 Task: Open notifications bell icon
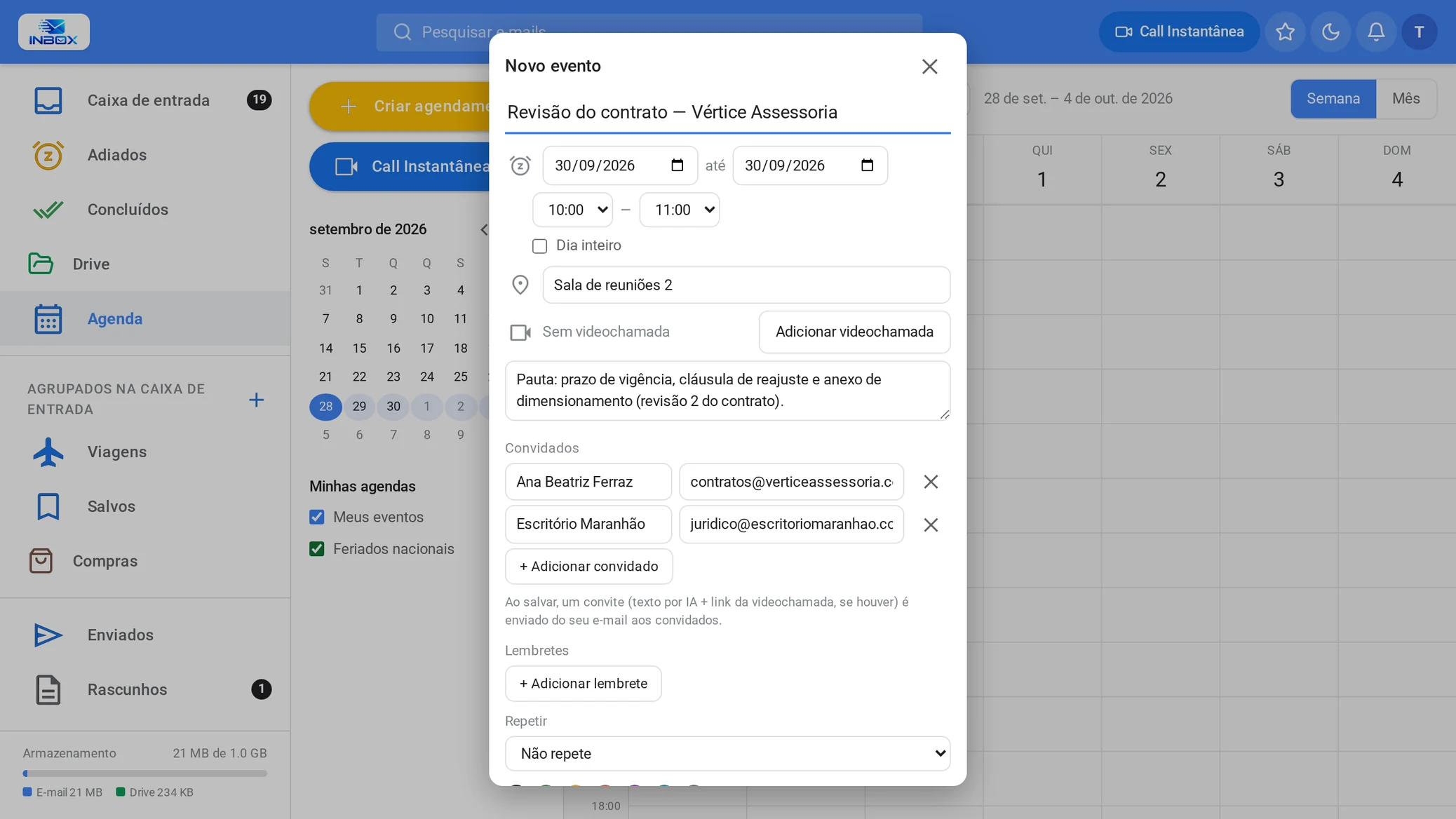point(1376,32)
